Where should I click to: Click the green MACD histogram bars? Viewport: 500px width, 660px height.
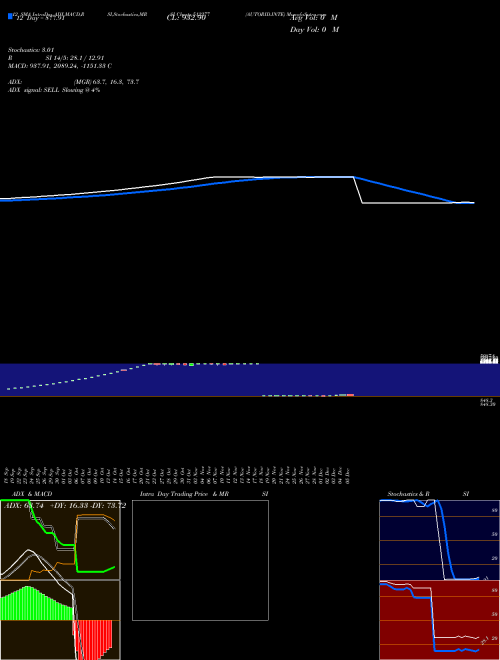point(36,603)
